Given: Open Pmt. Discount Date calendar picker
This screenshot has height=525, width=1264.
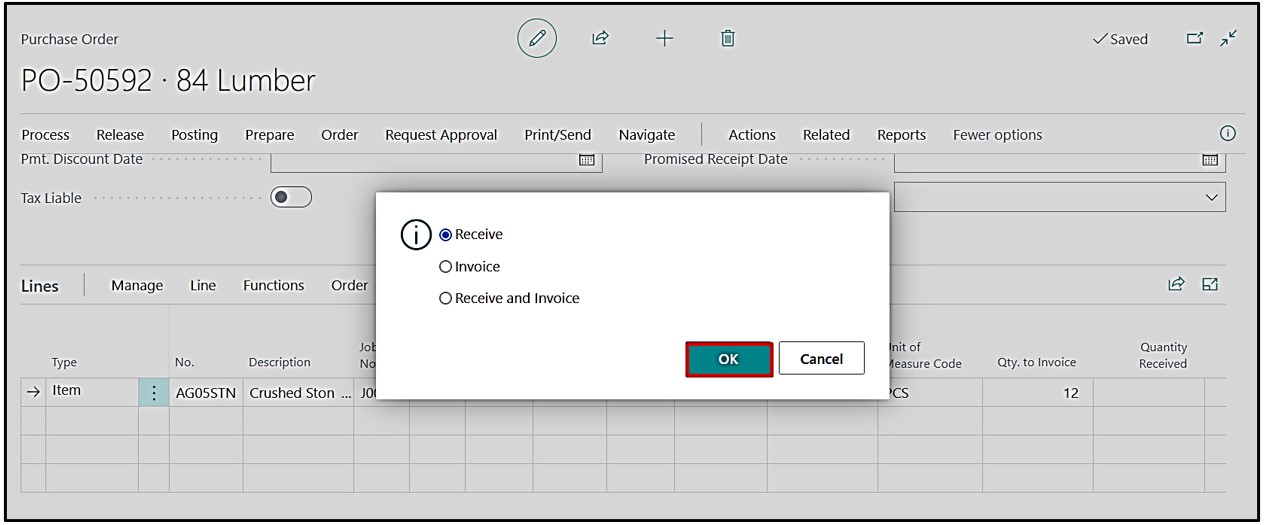Looking at the screenshot, I should pos(587,160).
